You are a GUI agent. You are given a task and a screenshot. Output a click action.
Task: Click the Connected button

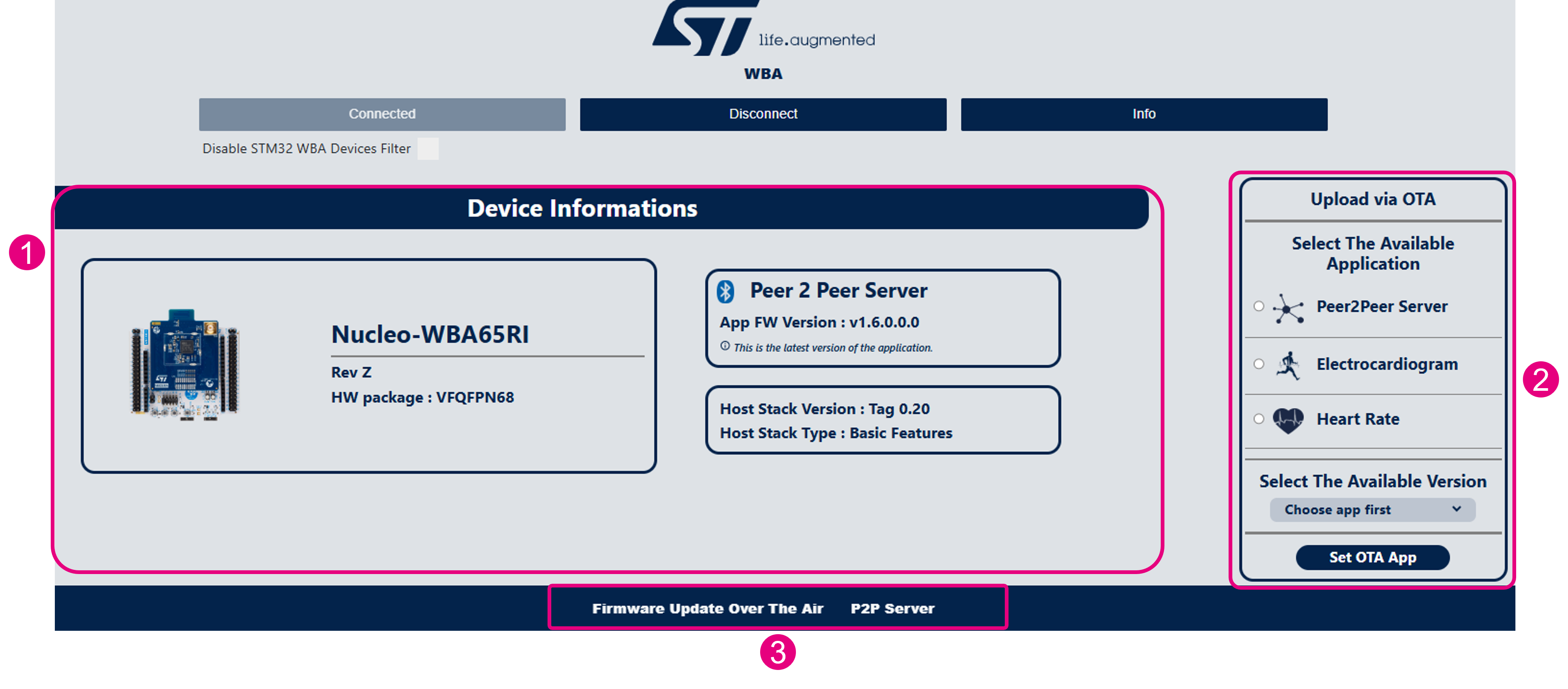[x=382, y=114]
